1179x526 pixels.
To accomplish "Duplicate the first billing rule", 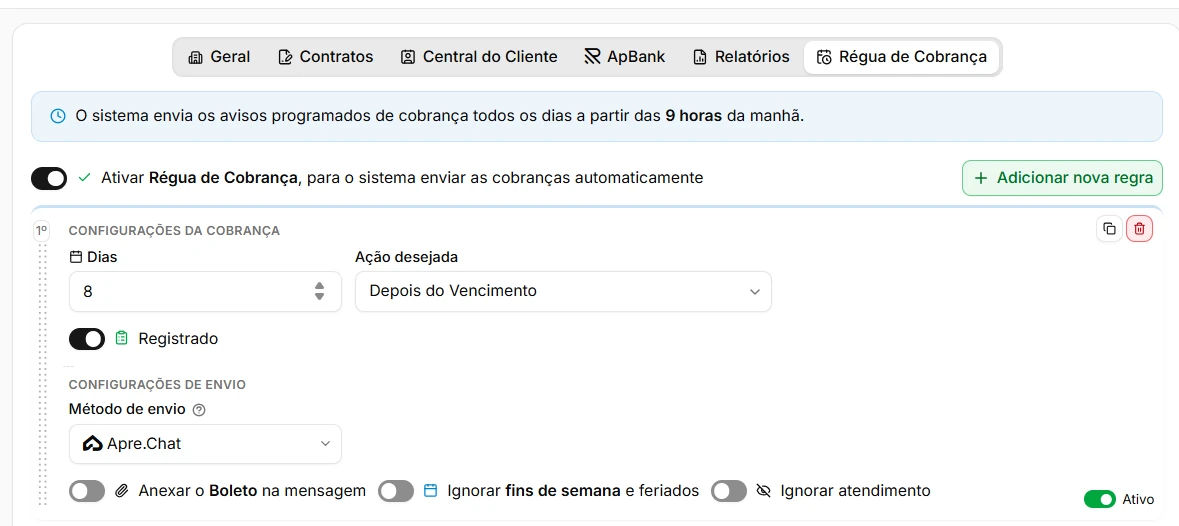I will [x=1109, y=229].
